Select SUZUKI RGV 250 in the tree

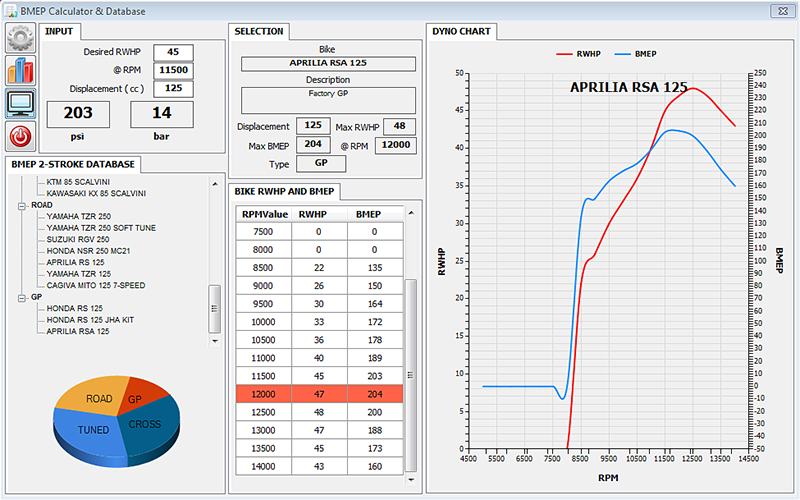(78, 239)
